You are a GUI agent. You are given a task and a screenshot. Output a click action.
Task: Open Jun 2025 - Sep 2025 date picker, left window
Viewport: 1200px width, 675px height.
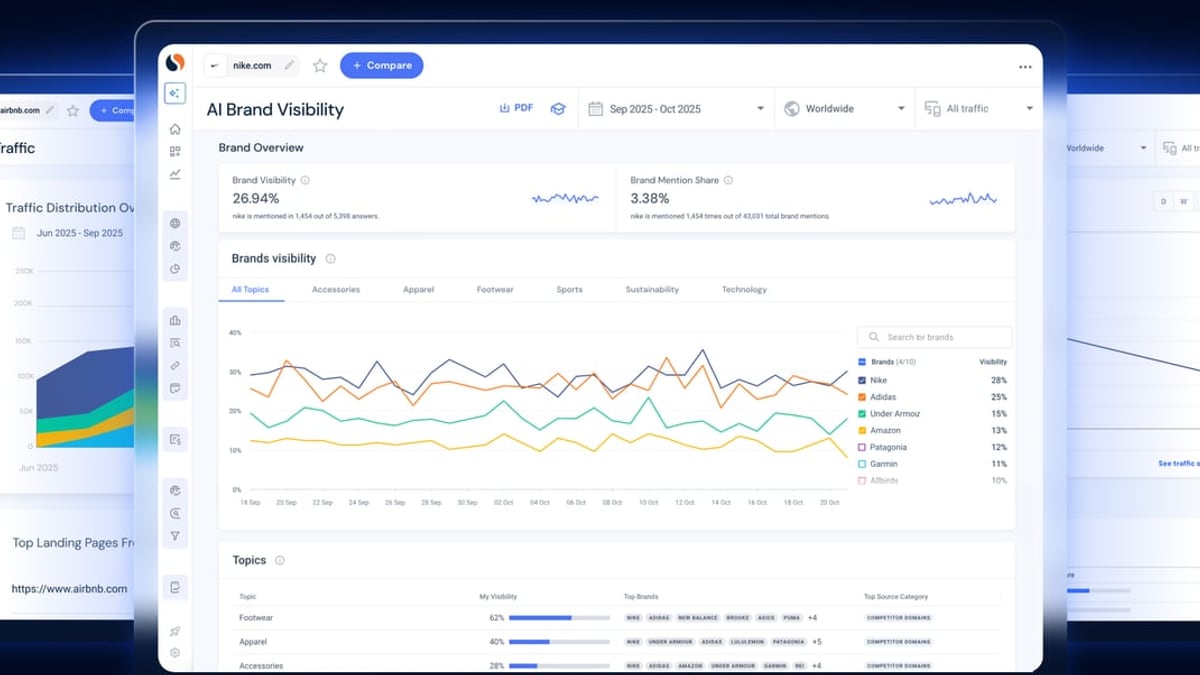pyautogui.click(x=68, y=233)
